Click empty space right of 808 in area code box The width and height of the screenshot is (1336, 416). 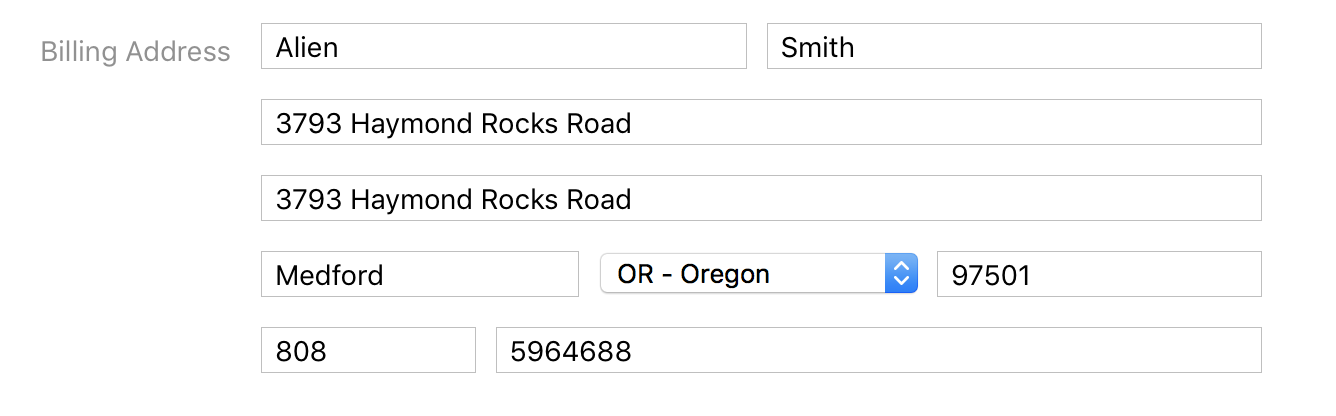(x=400, y=350)
